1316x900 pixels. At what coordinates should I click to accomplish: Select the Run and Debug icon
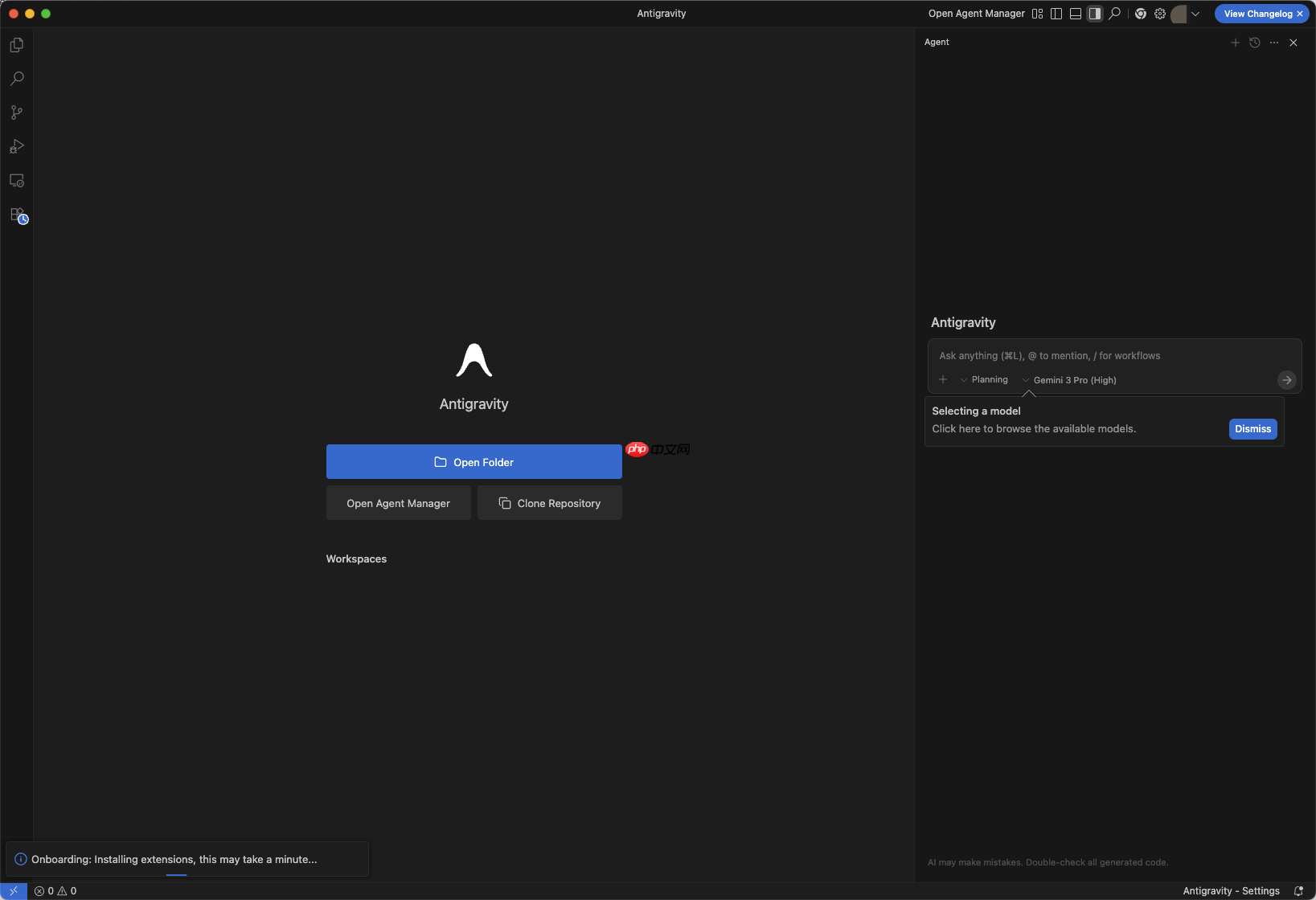pyautogui.click(x=16, y=146)
